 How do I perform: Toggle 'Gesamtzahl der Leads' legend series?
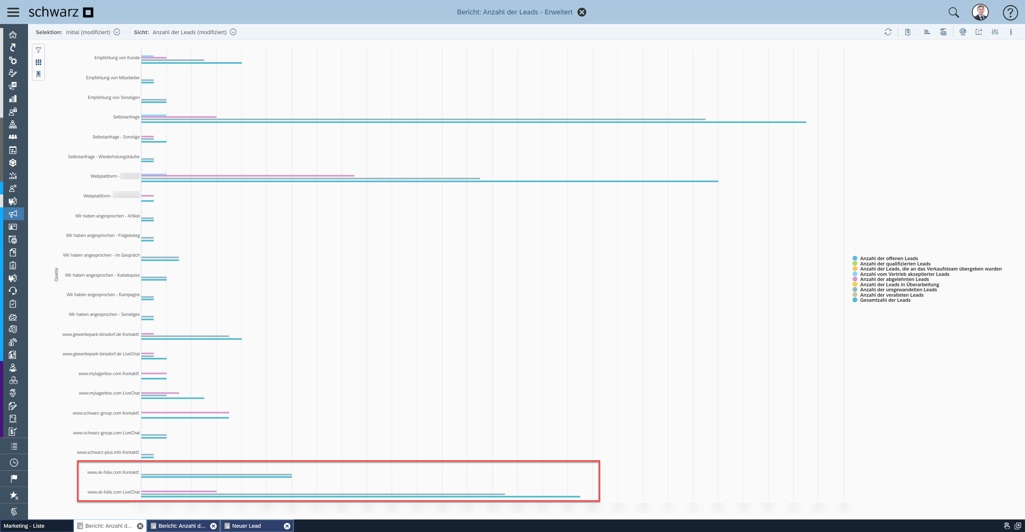click(x=884, y=300)
